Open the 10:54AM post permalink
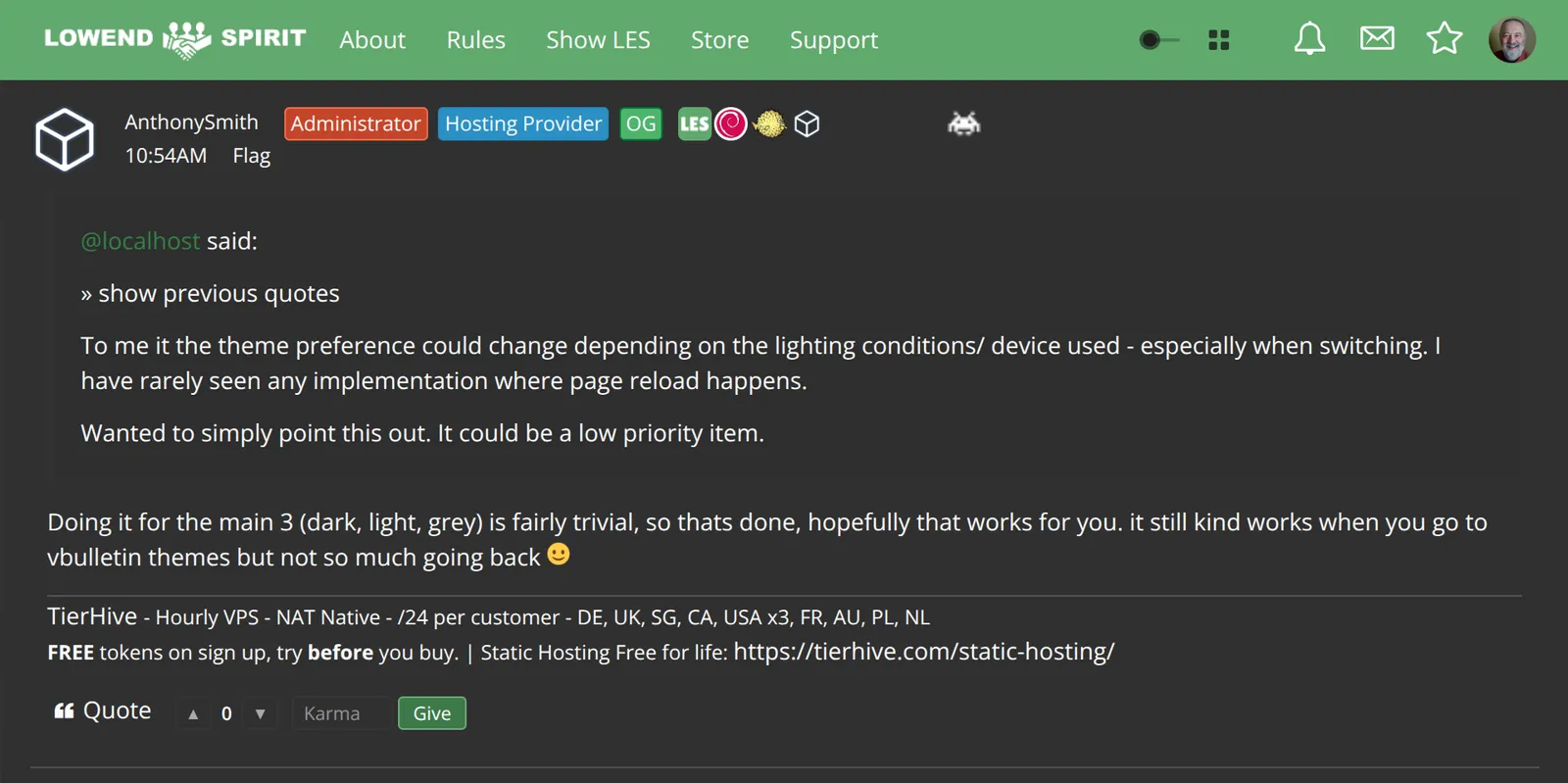 pyautogui.click(x=166, y=156)
